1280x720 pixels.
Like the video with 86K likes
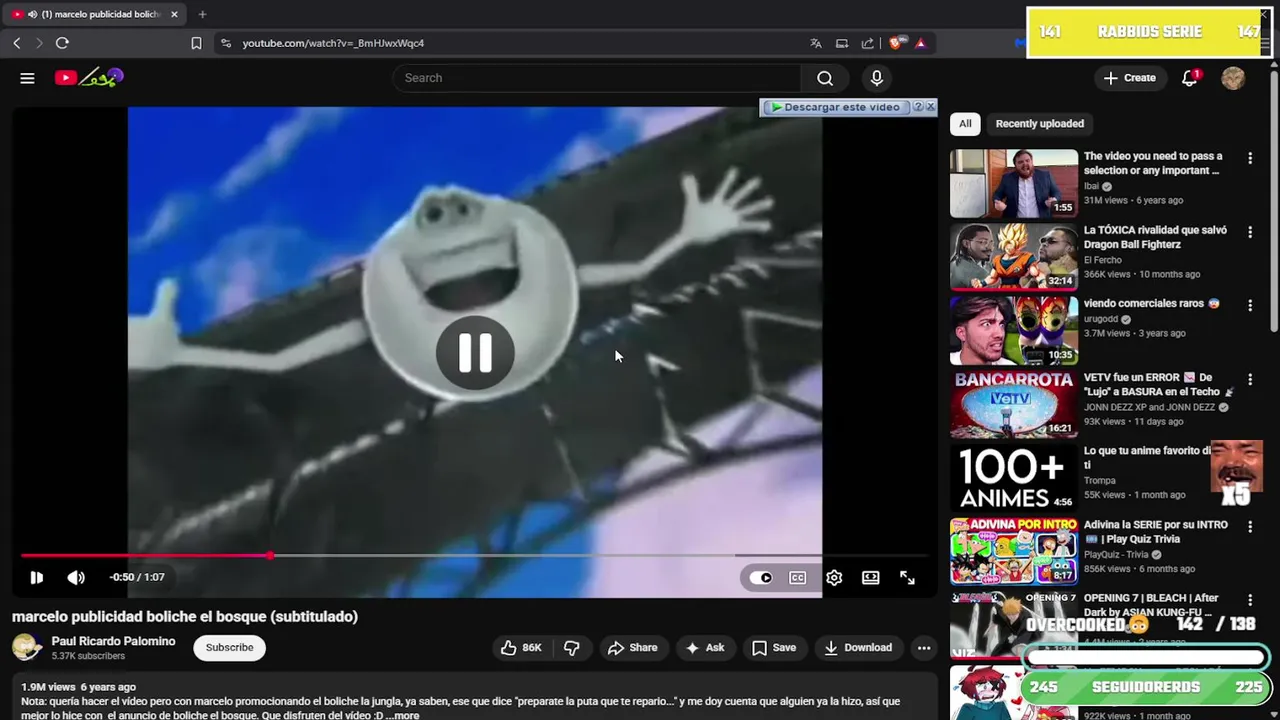[x=521, y=647]
